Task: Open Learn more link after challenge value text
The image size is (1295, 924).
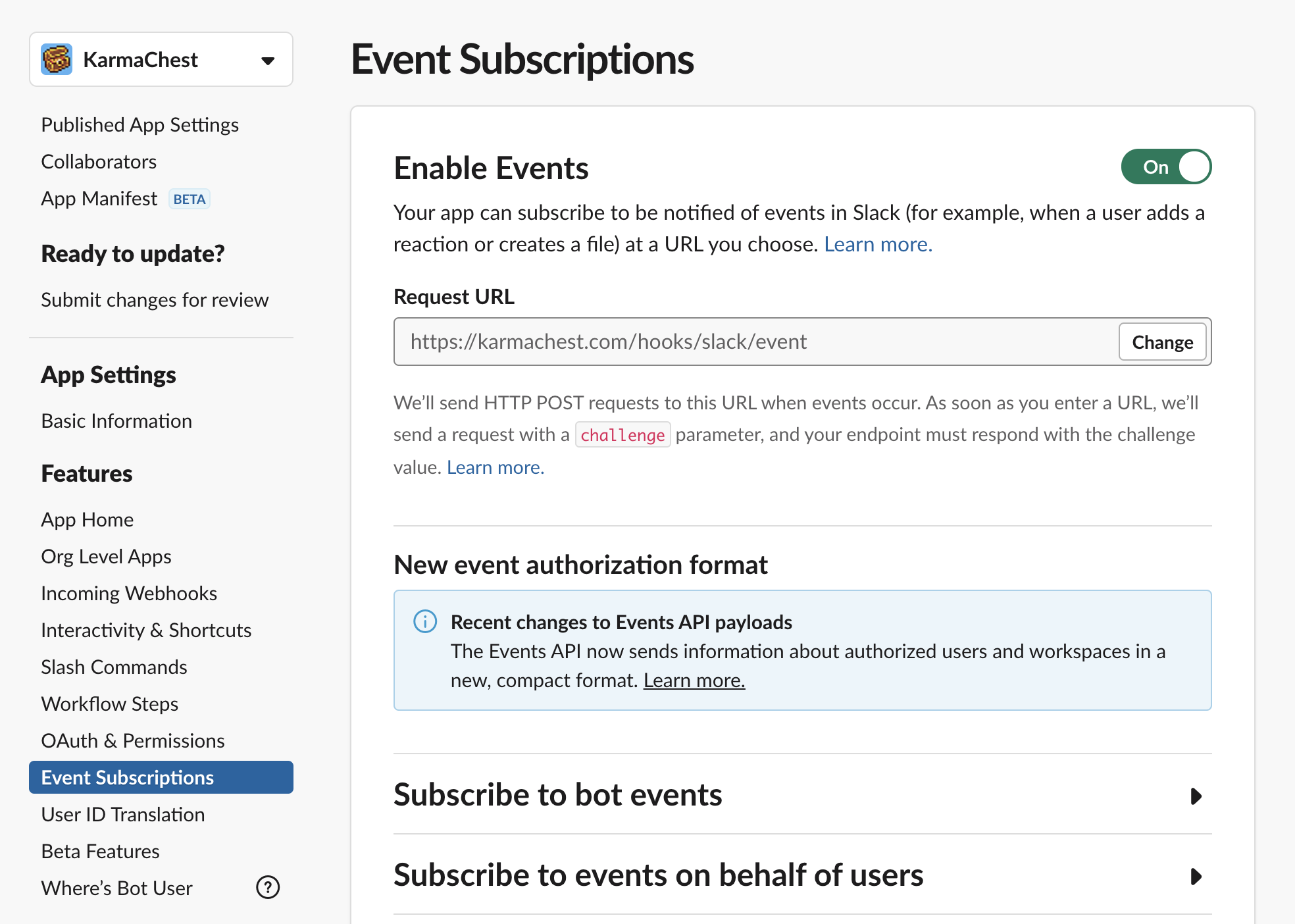Action: pos(495,467)
